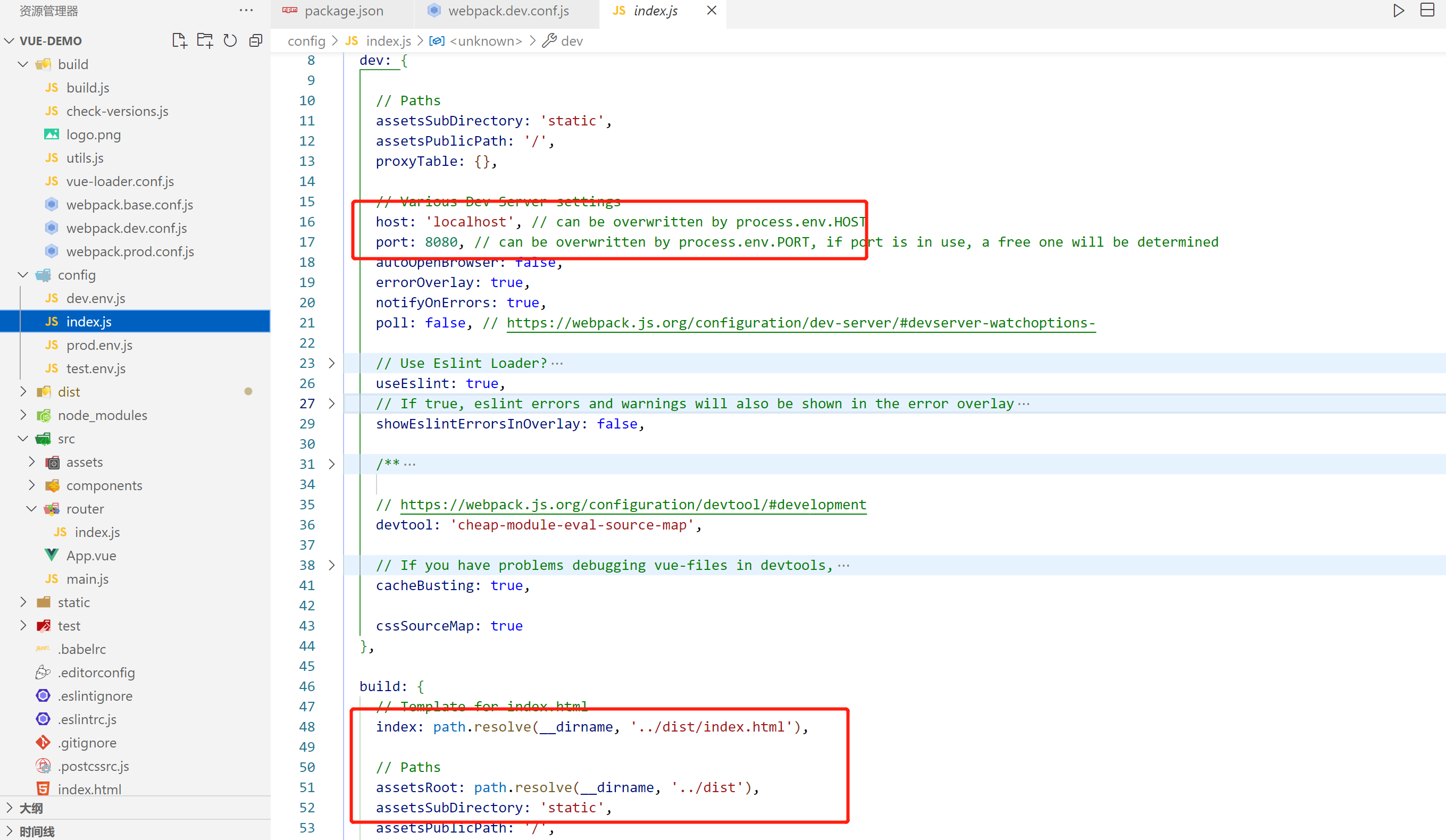Image resolution: width=1446 pixels, height=840 pixels.
Task: Switch to the webpack.dev.conf.js tab
Action: 508,11
